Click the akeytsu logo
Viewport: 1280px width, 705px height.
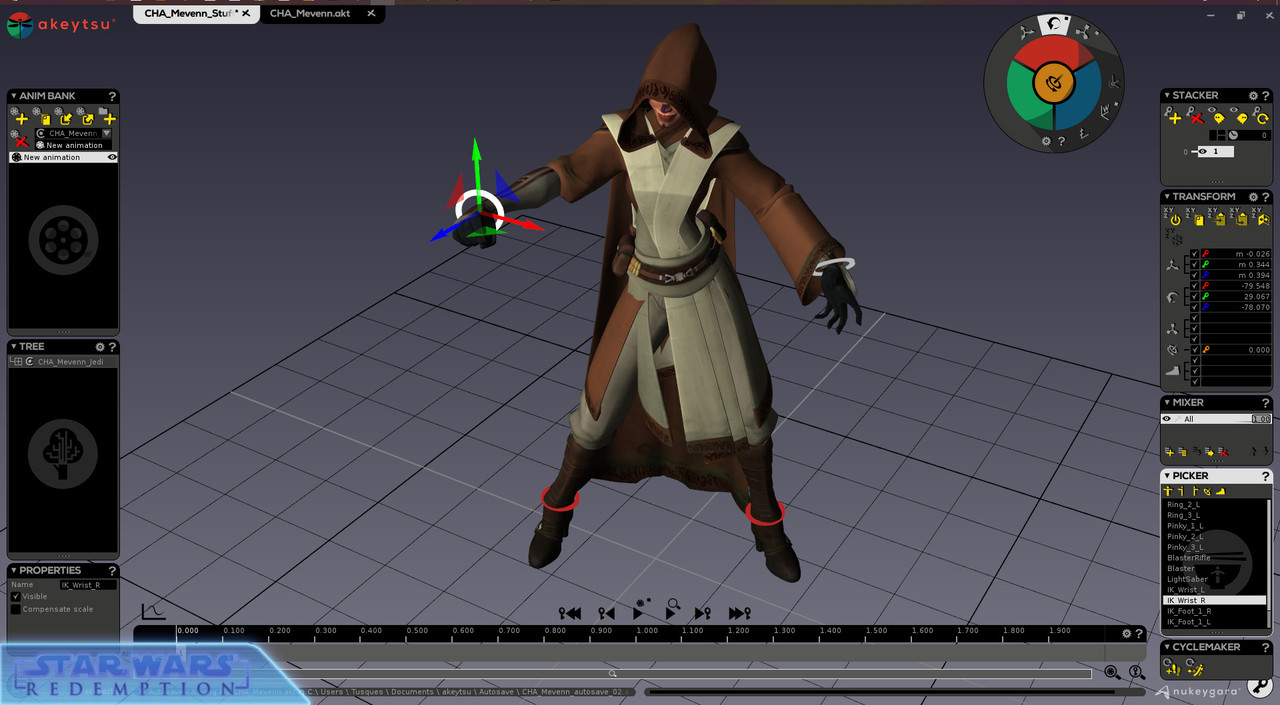click(x=60, y=24)
